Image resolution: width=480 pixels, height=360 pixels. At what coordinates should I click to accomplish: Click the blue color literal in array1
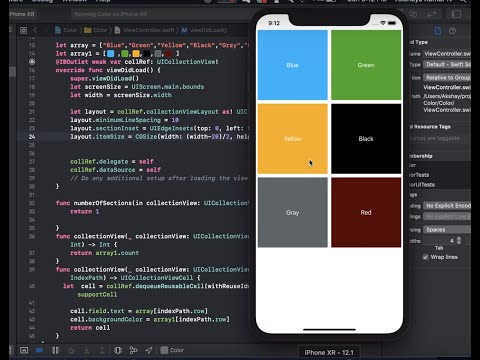pos(111,53)
